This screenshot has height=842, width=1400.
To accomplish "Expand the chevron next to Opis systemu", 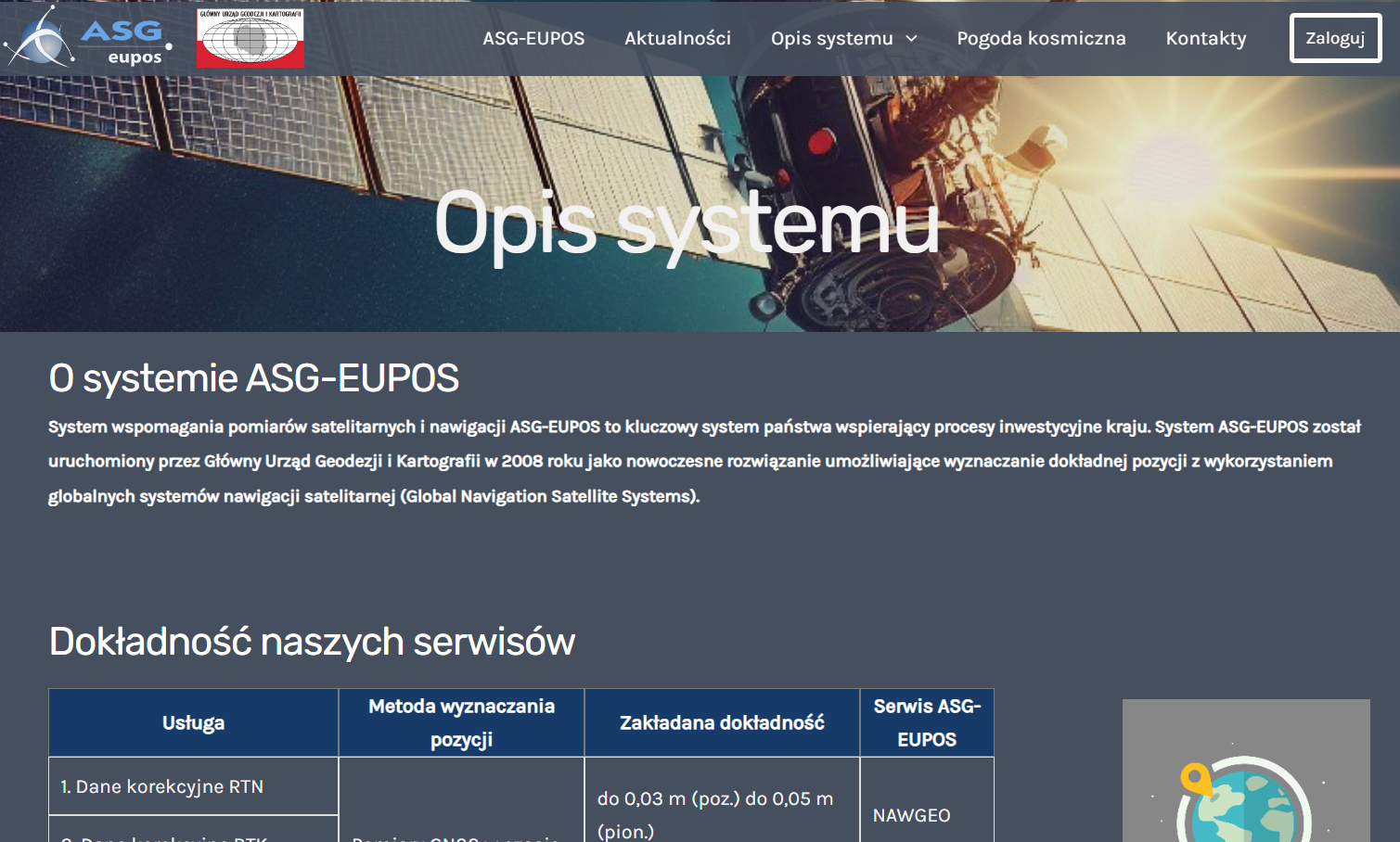I will tap(911, 39).
